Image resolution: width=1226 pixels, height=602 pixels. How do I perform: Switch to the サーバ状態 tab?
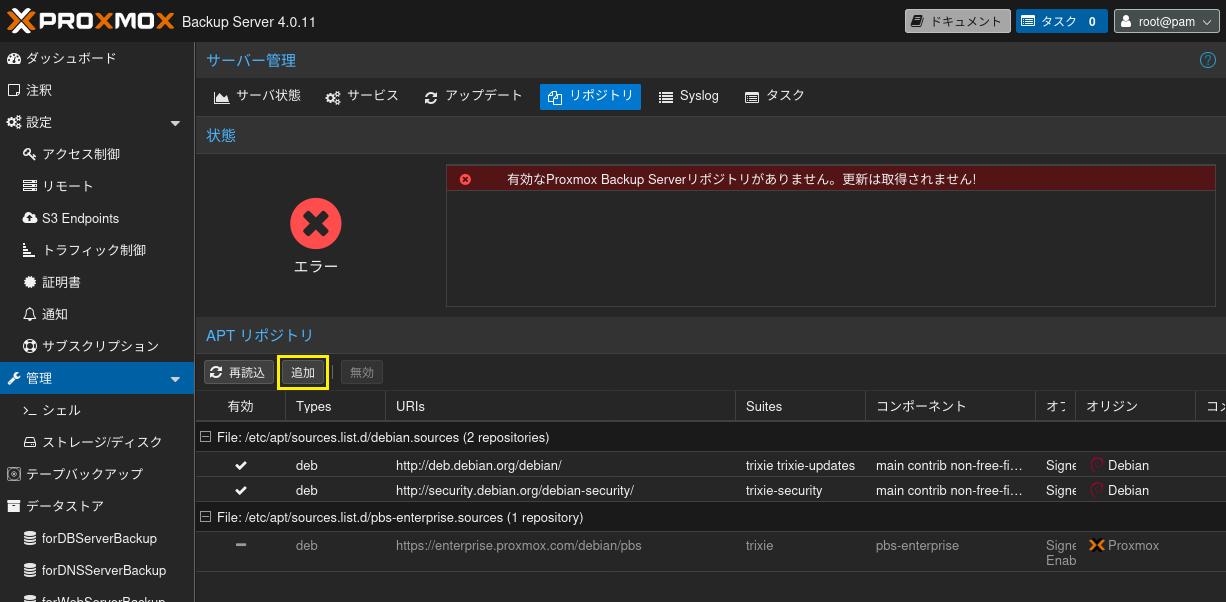pyautogui.click(x=257, y=96)
